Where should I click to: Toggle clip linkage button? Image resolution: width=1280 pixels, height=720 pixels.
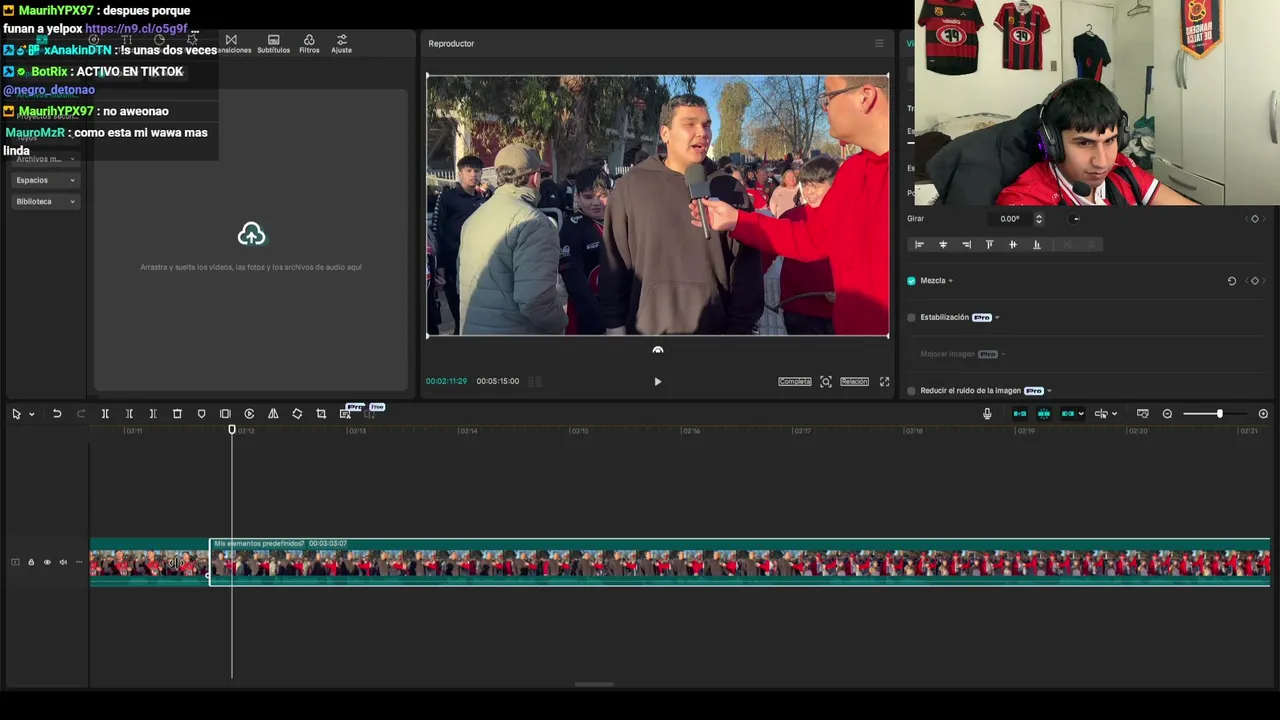(1068, 414)
